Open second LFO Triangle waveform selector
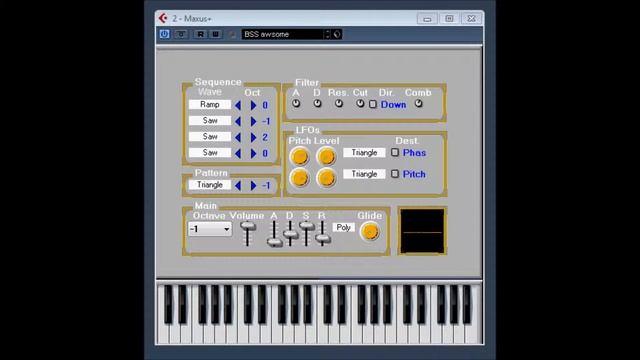The image size is (640, 360). tap(364, 174)
